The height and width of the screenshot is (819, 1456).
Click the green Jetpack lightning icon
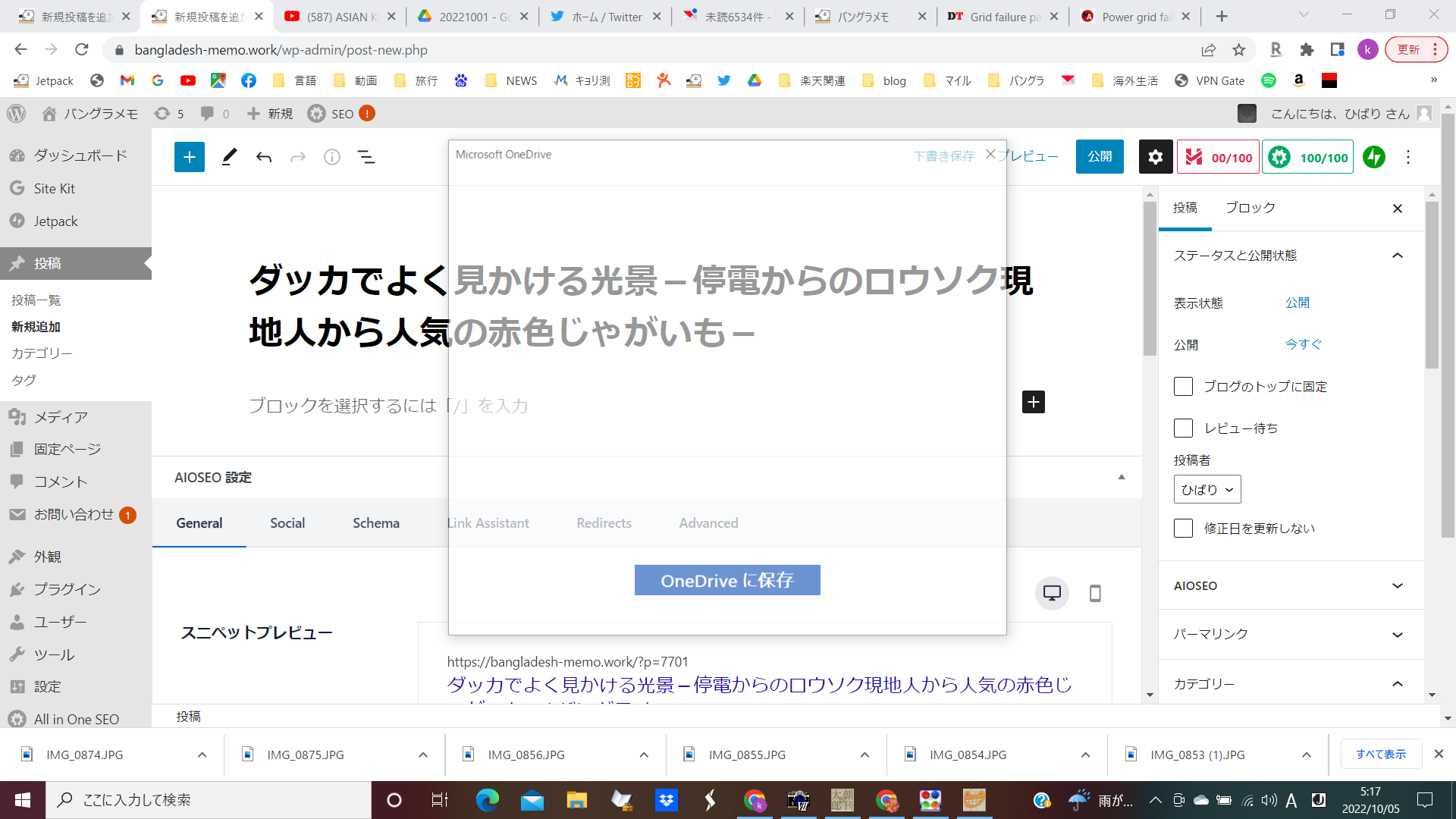[1374, 157]
